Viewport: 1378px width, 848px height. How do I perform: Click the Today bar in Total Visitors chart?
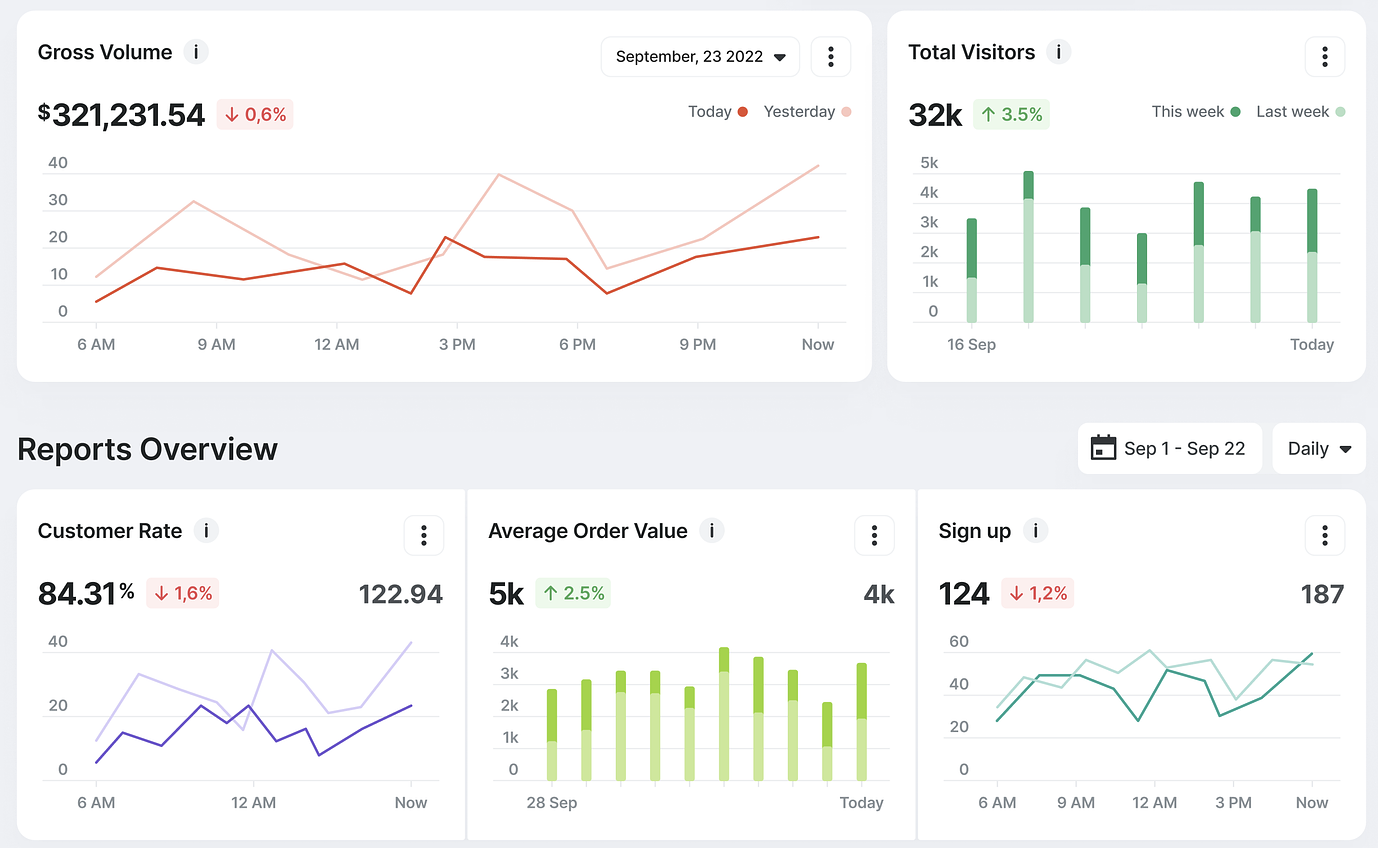coord(1312,256)
